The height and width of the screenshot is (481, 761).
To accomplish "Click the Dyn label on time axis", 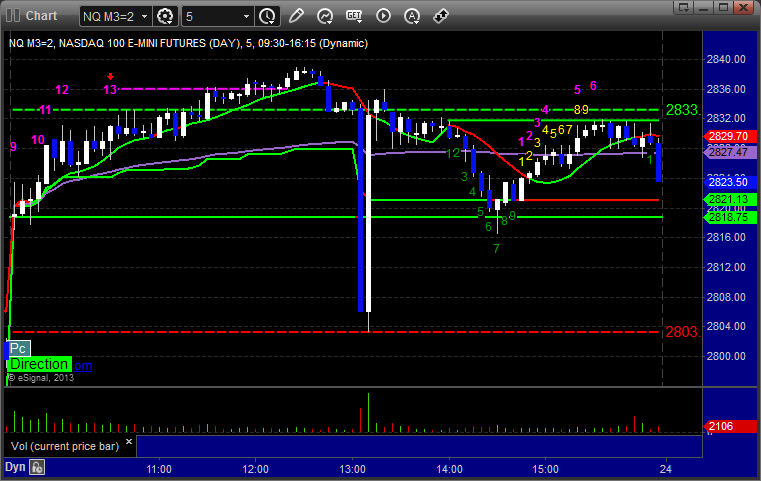I will 15,467.
